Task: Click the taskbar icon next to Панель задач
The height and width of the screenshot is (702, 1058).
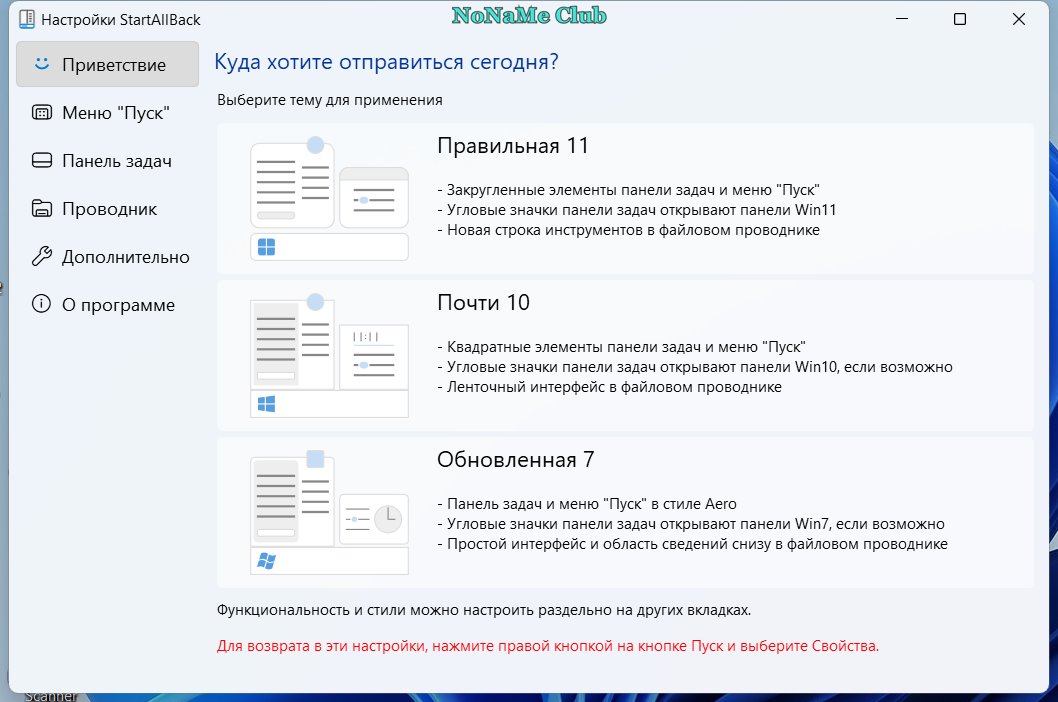Action: click(42, 160)
